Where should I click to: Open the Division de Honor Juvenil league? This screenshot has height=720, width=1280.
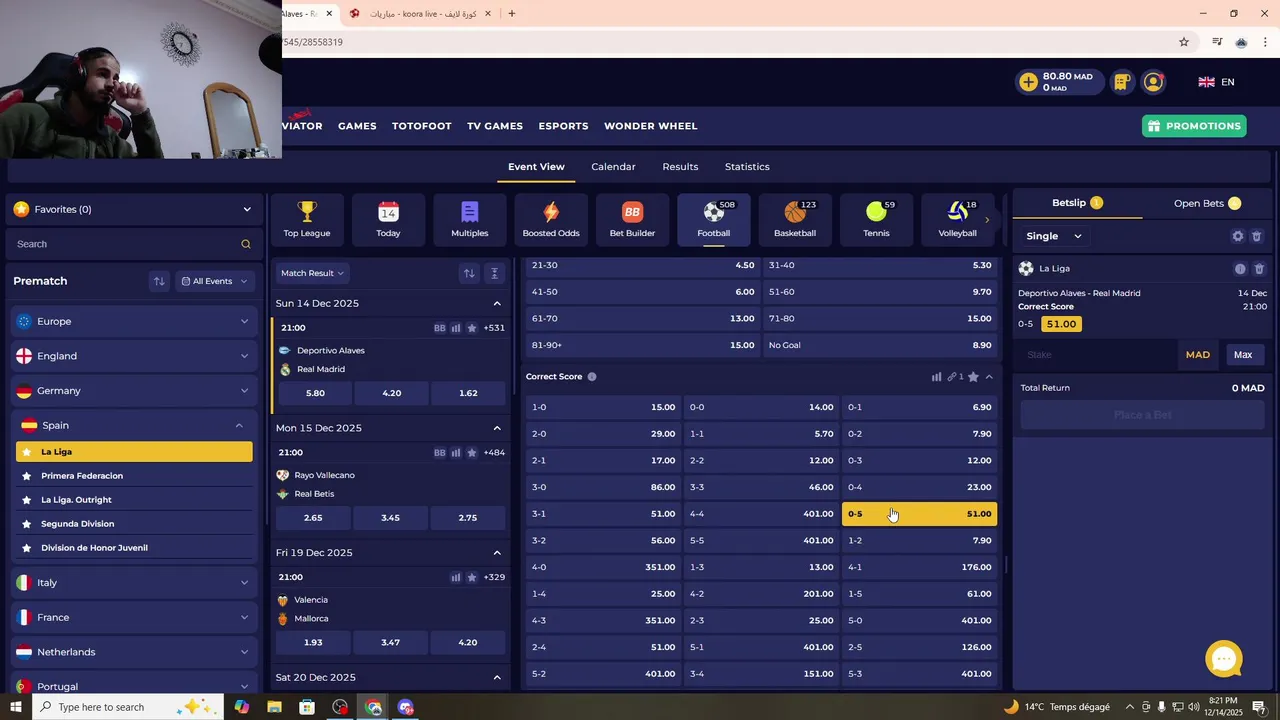pos(134,548)
